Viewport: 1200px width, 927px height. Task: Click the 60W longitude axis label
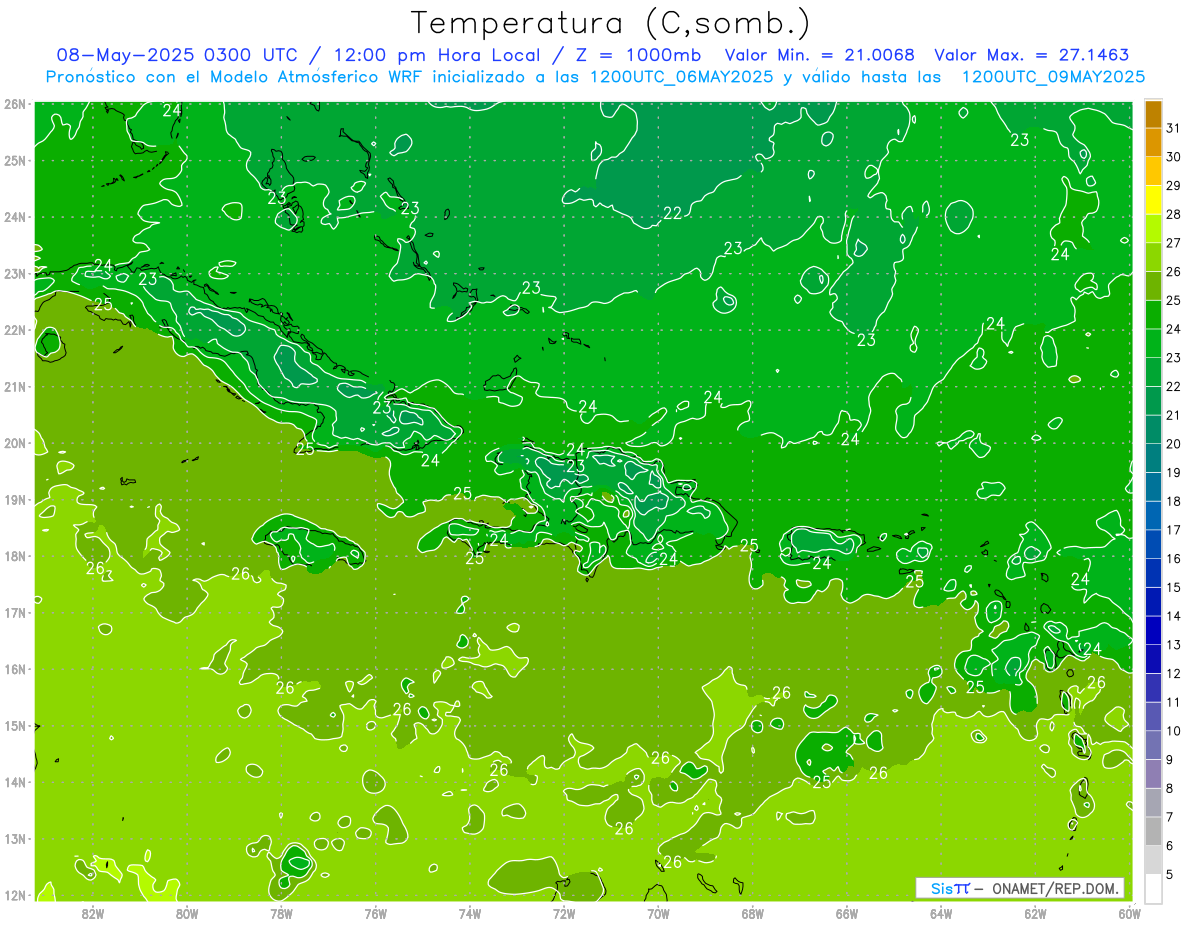pos(1130,913)
